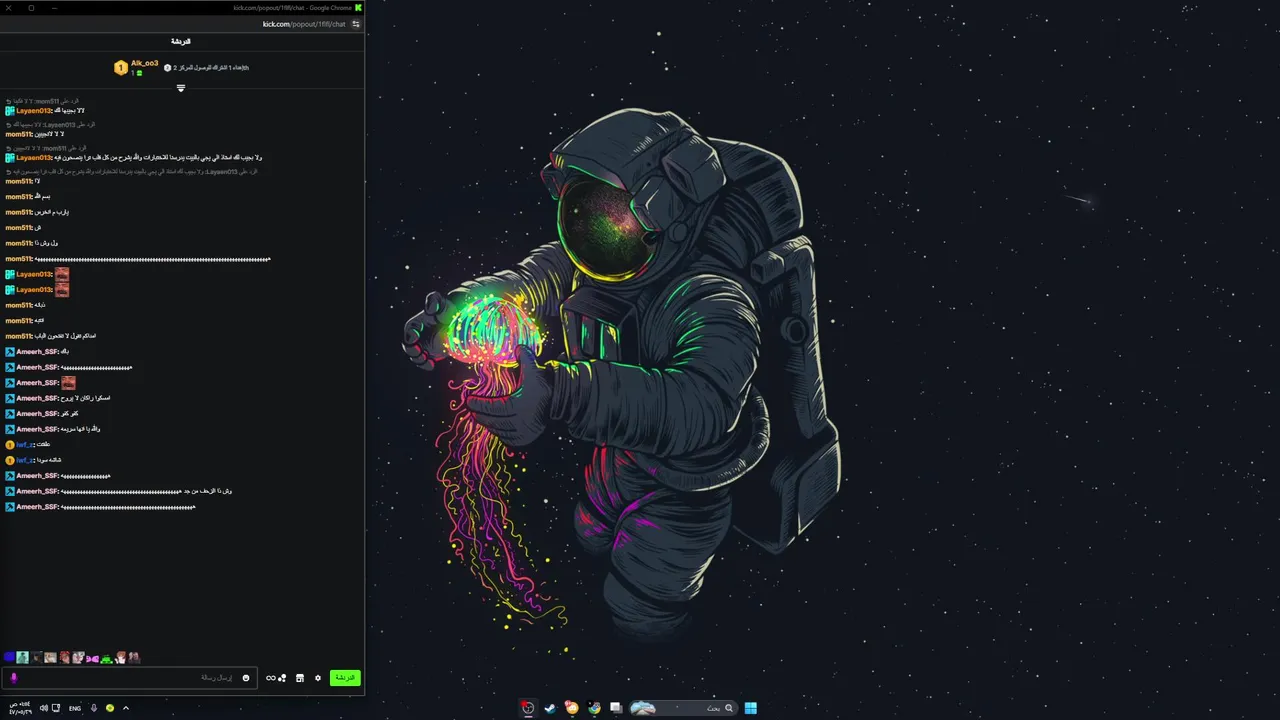Open Steam from the taskbar
This screenshot has width=1280, height=720.
[550, 708]
